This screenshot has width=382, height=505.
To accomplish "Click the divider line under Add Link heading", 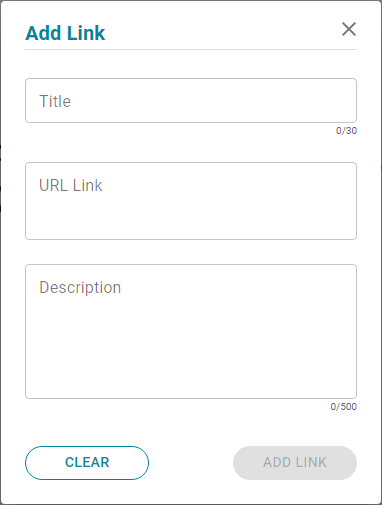I will tap(191, 50).
